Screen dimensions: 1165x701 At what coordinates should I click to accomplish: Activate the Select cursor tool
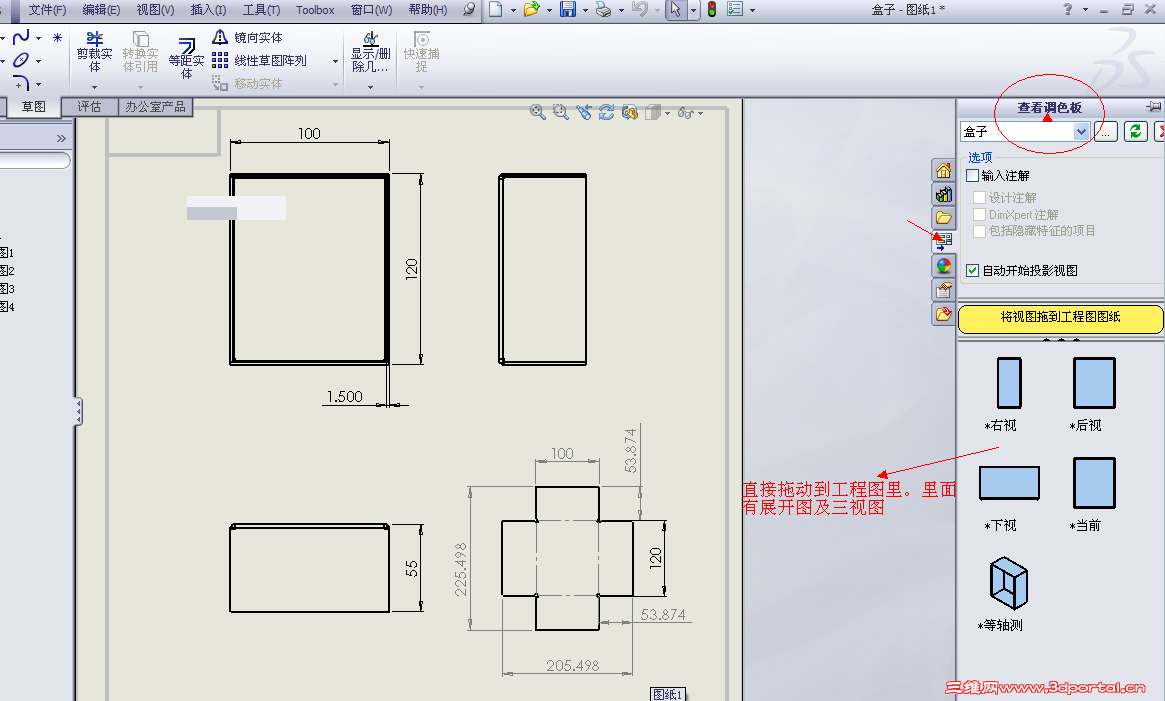click(675, 10)
